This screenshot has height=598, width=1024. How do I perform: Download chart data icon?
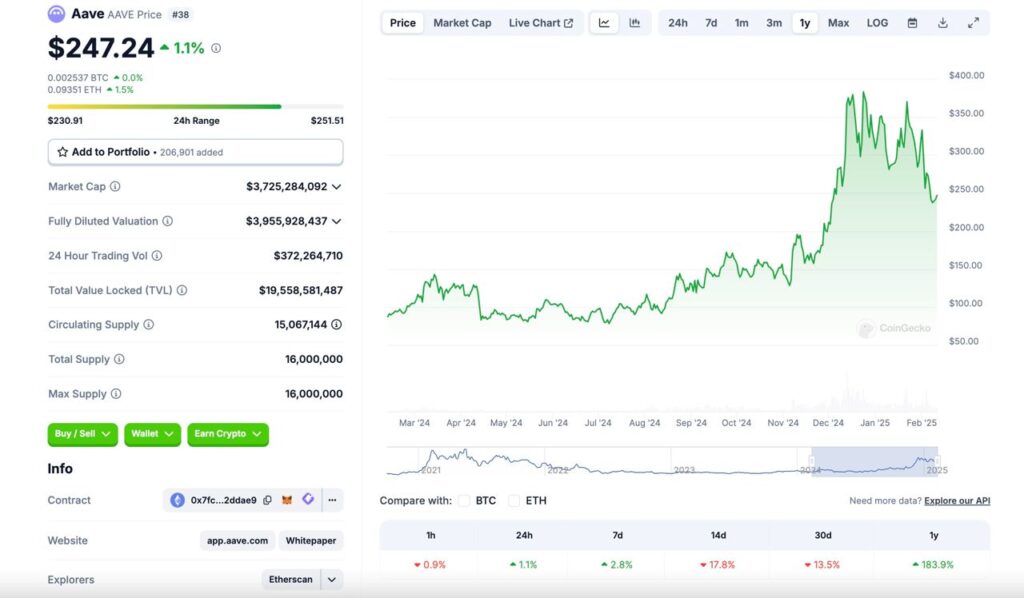[x=943, y=23]
